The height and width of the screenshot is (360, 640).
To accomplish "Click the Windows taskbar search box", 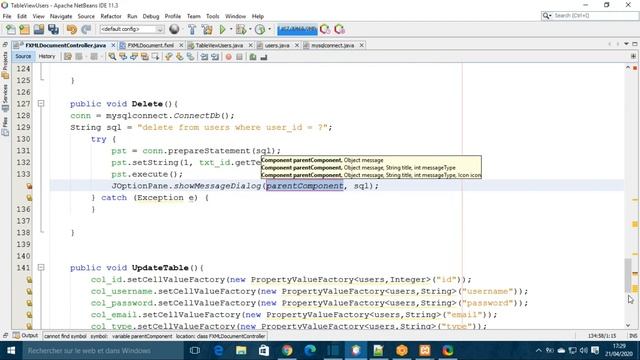I will [x=102, y=351].
